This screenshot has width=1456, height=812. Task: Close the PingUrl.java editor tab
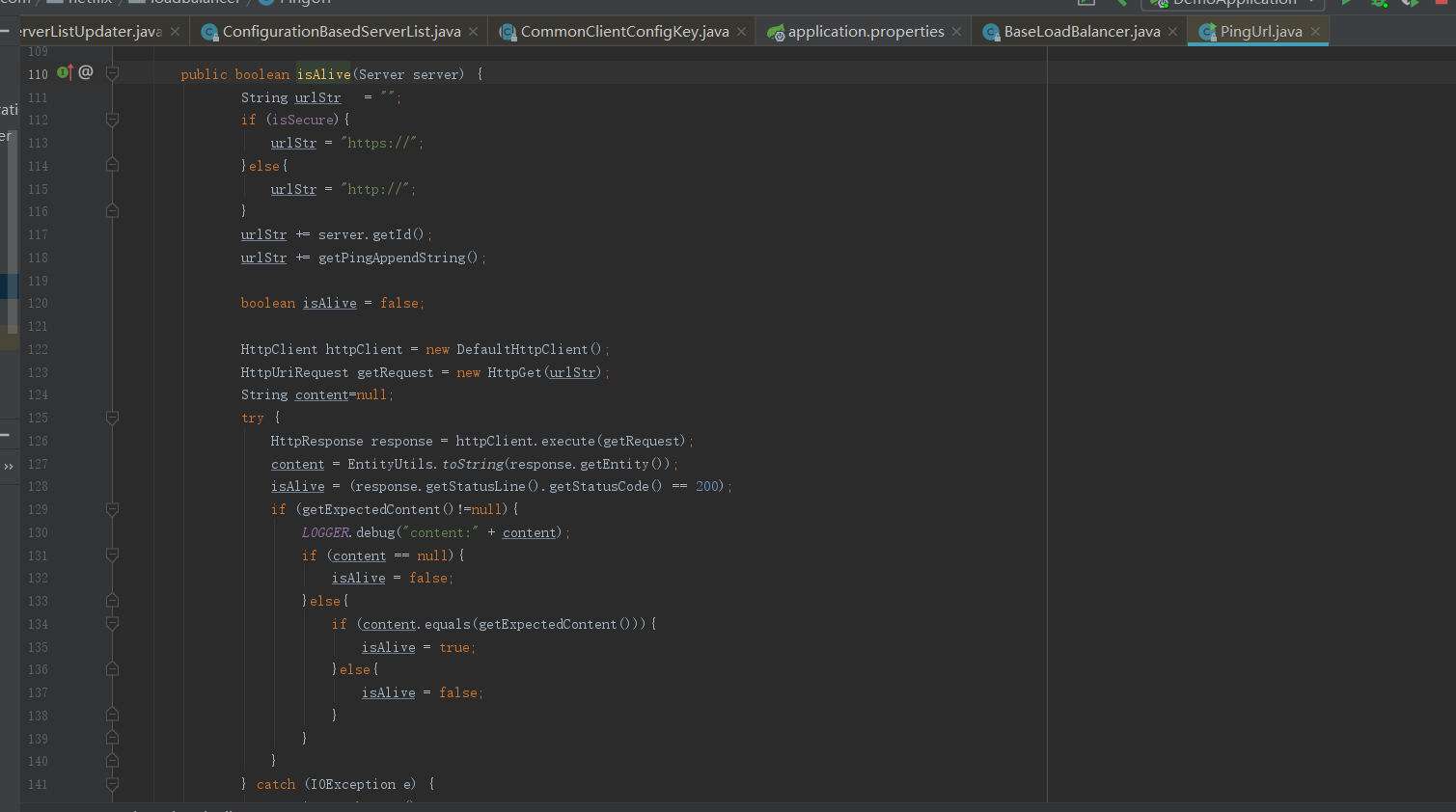[x=1315, y=32]
